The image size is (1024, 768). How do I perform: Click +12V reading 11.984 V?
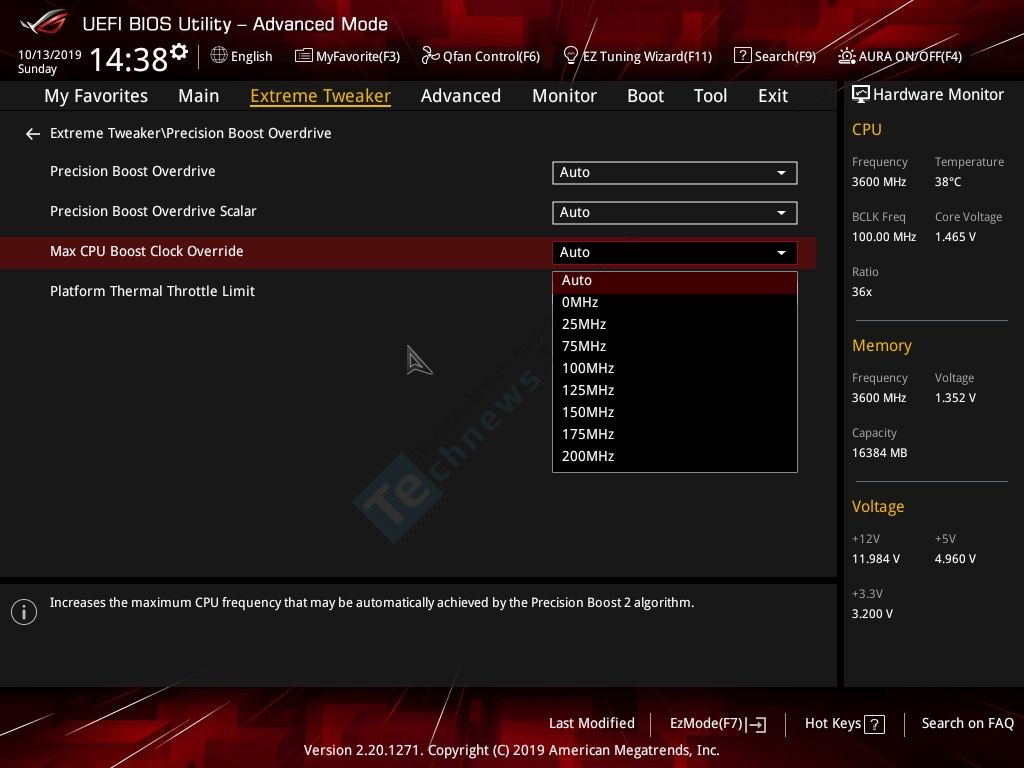[876, 559]
